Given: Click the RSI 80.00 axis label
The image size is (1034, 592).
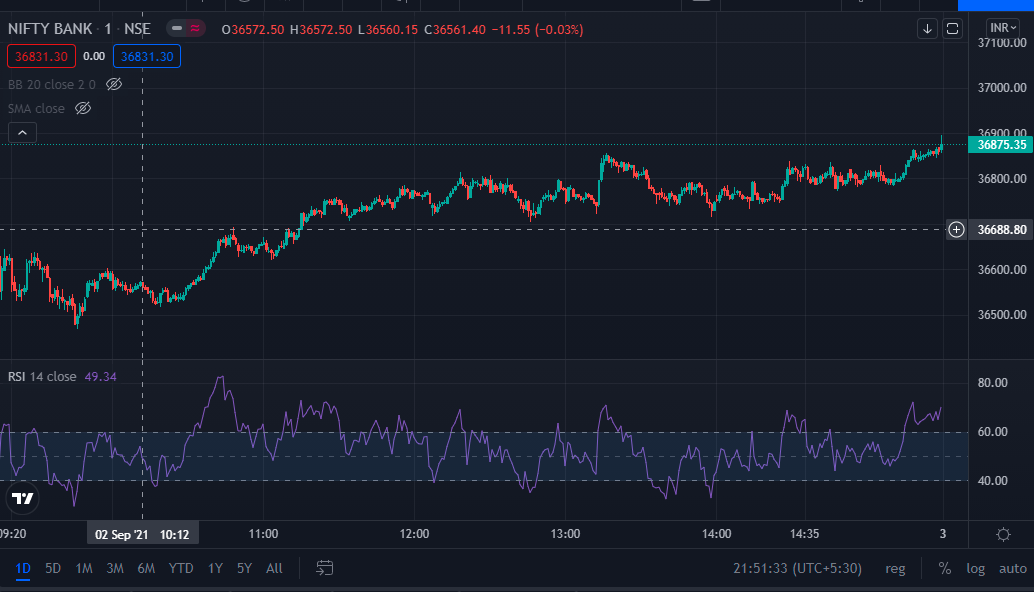Looking at the screenshot, I should click(x=992, y=383).
